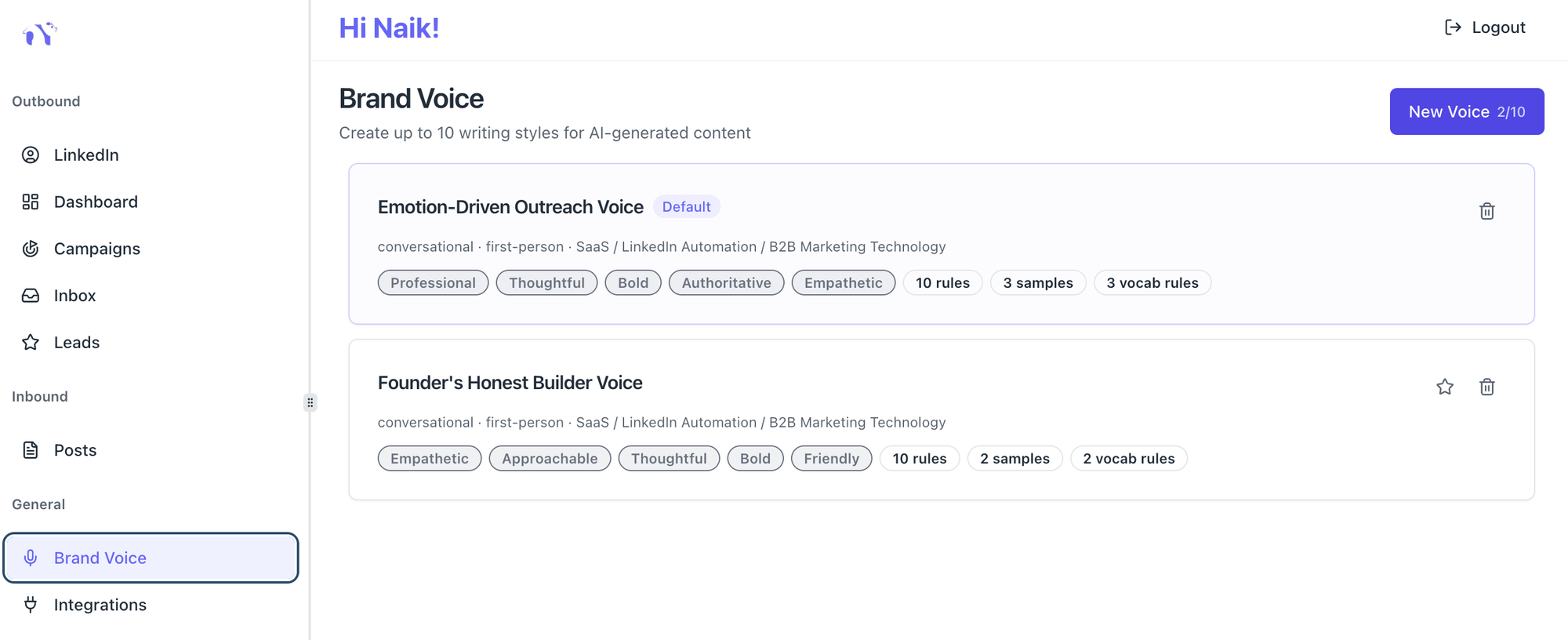This screenshot has height=640, width=1568.
Task: Click the Dashboard grid icon
Action: [x=31, y=202]
